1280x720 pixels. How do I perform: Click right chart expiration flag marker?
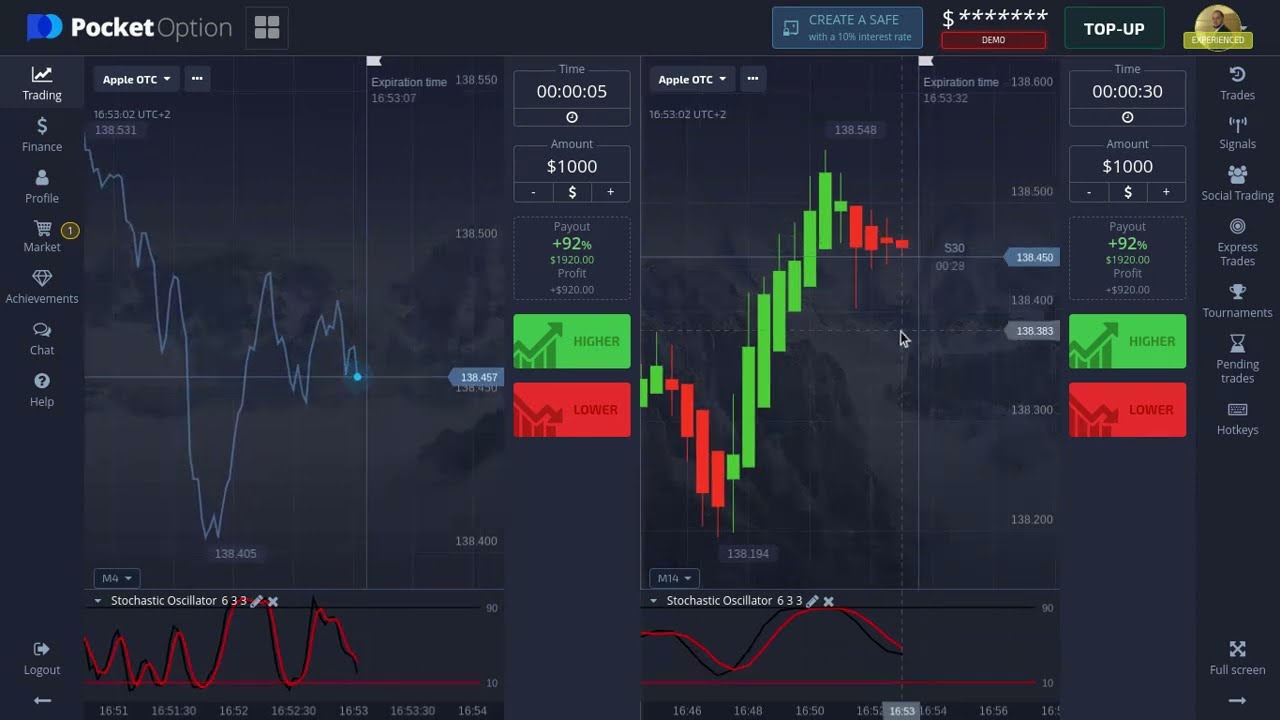tap(926, 62)
